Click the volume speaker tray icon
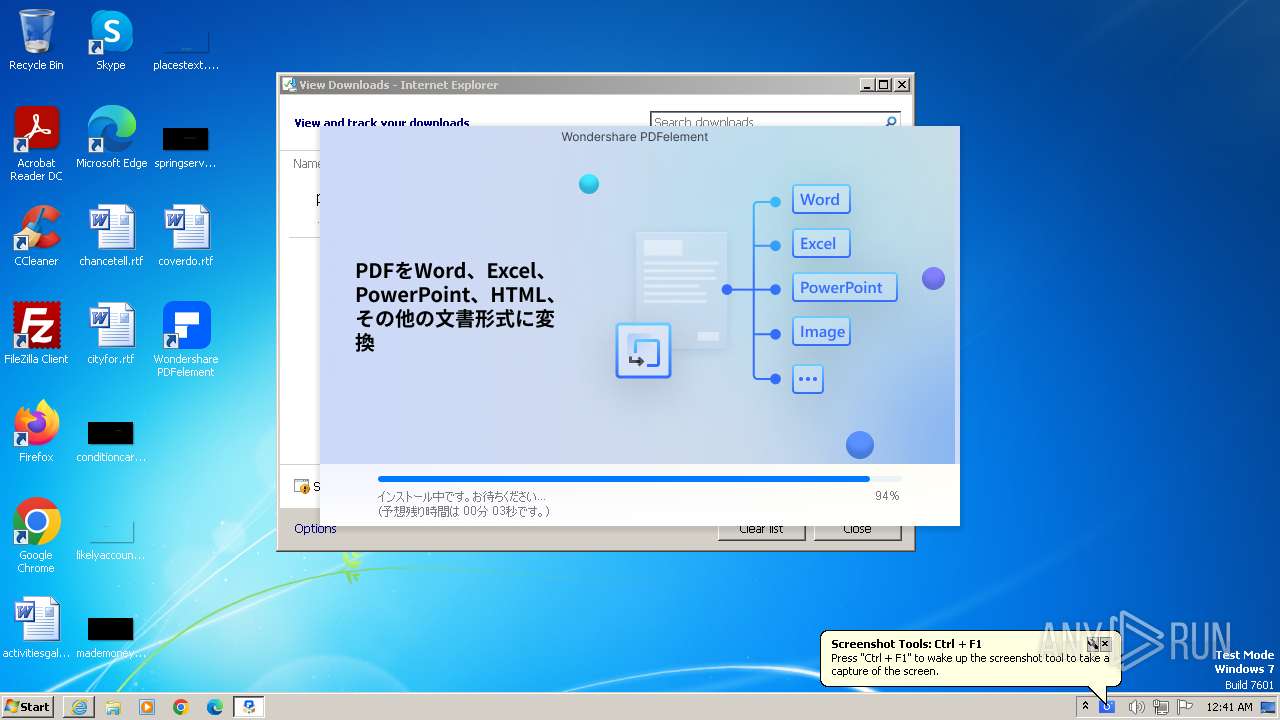The width and height of the screenshot is (1280, 720). tap(1136, 707)
